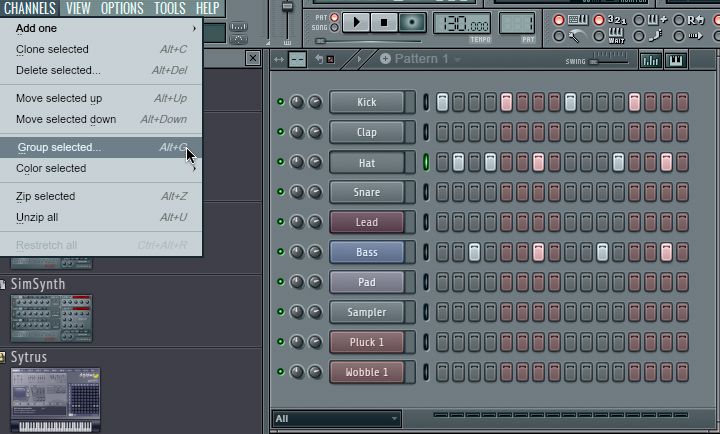Start playback with the Play button

pyautogui.click(x=356, y=22)
